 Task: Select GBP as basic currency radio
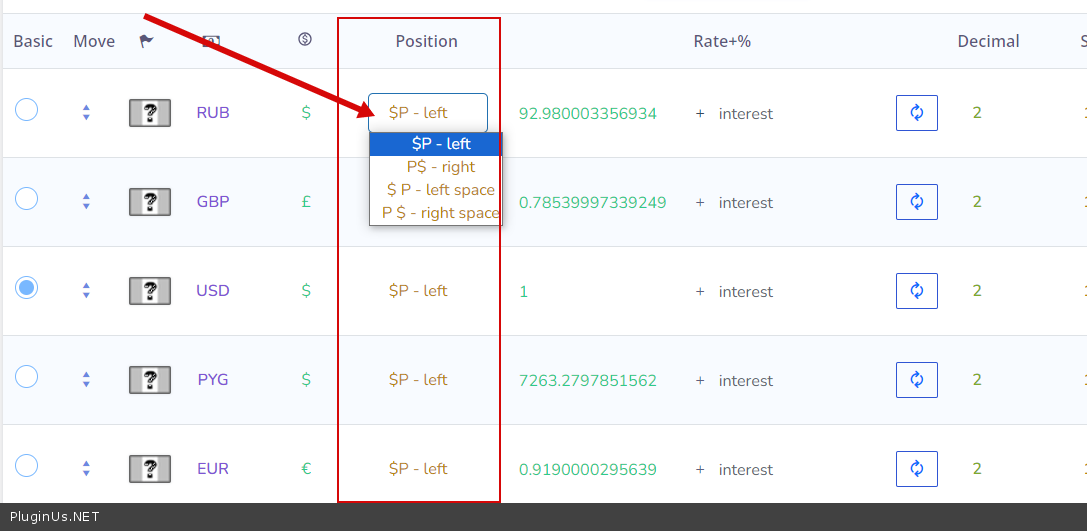pyautogui.click(x=27, y=199)
